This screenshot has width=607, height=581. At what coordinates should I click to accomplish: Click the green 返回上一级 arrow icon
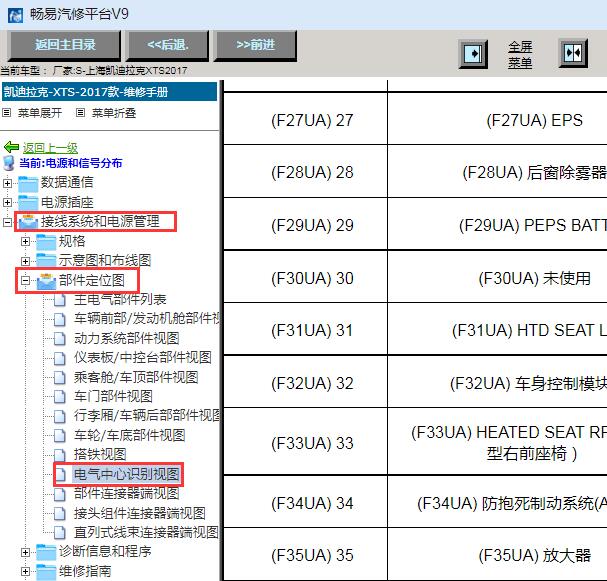pos(11,147)
